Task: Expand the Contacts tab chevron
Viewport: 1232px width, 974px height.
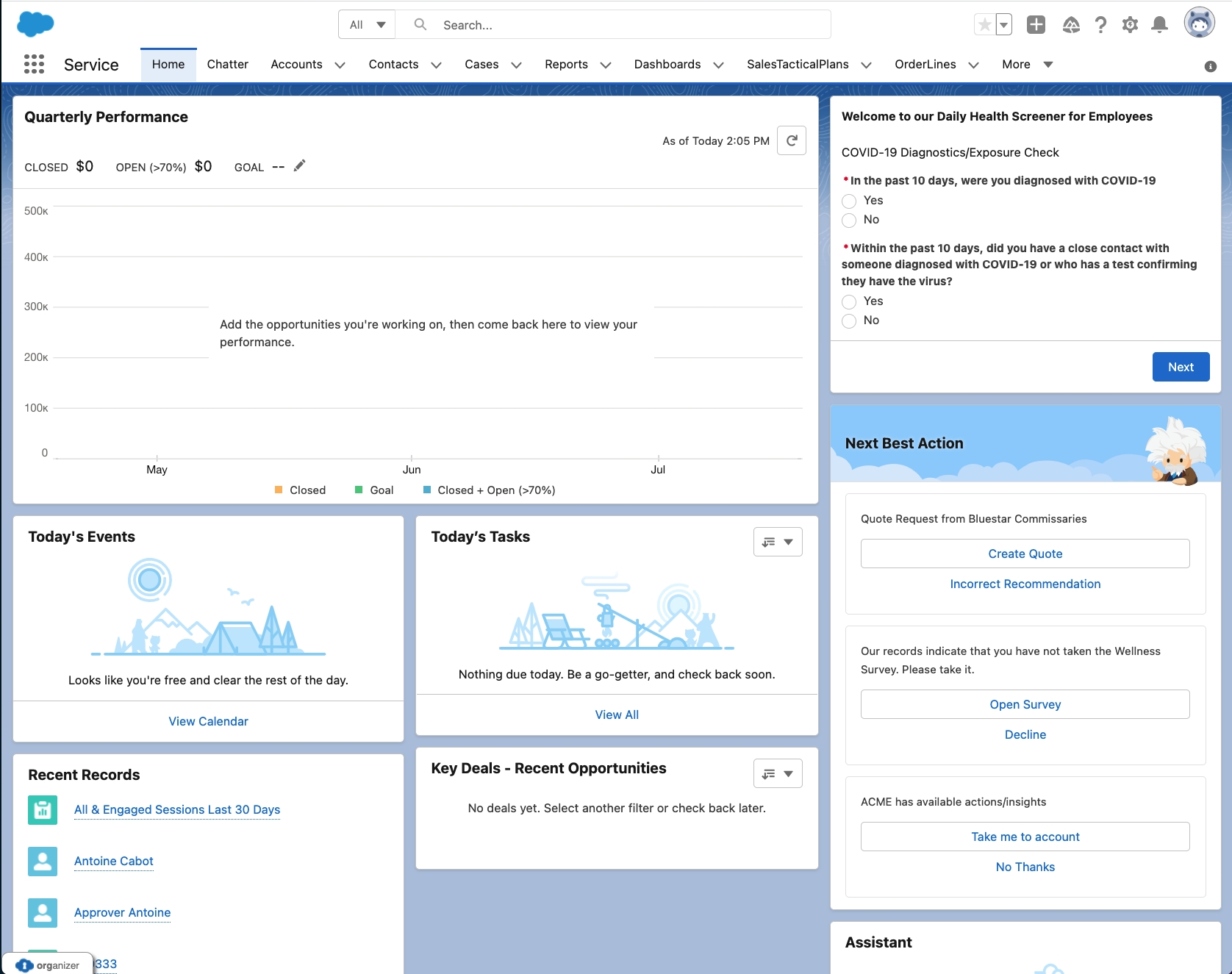Action: pos(436,65)
